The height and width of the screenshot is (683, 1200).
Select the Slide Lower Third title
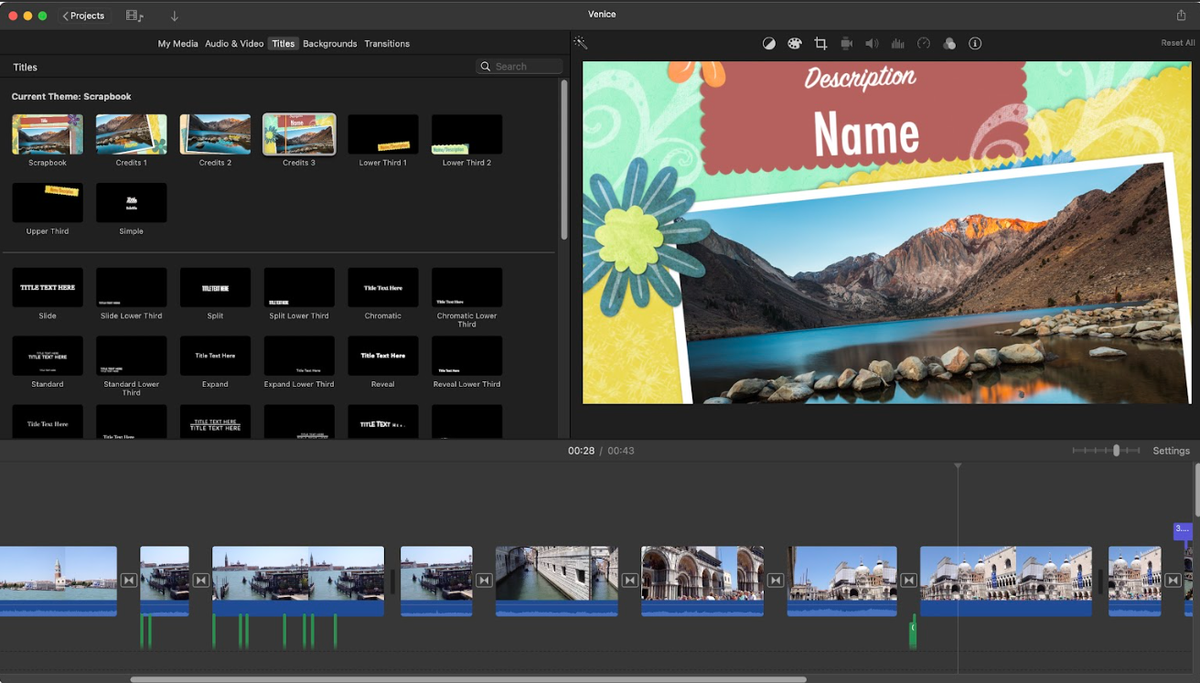coord(131,288)
